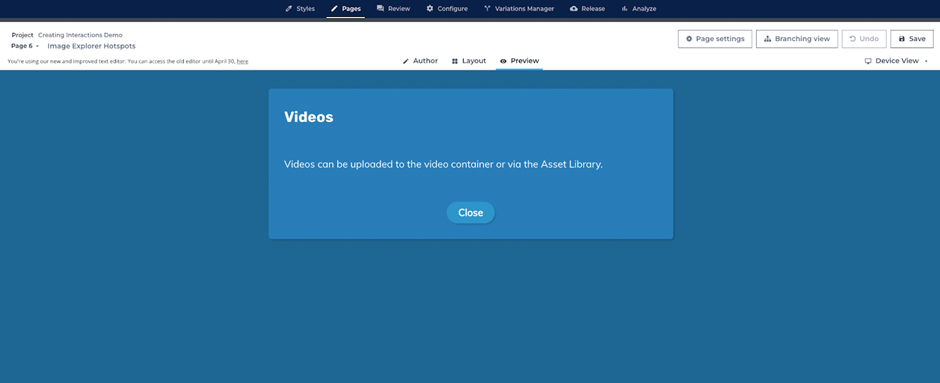Click the Asset Library description text
This screenshot has width=940, height=383.
point(443,164)
